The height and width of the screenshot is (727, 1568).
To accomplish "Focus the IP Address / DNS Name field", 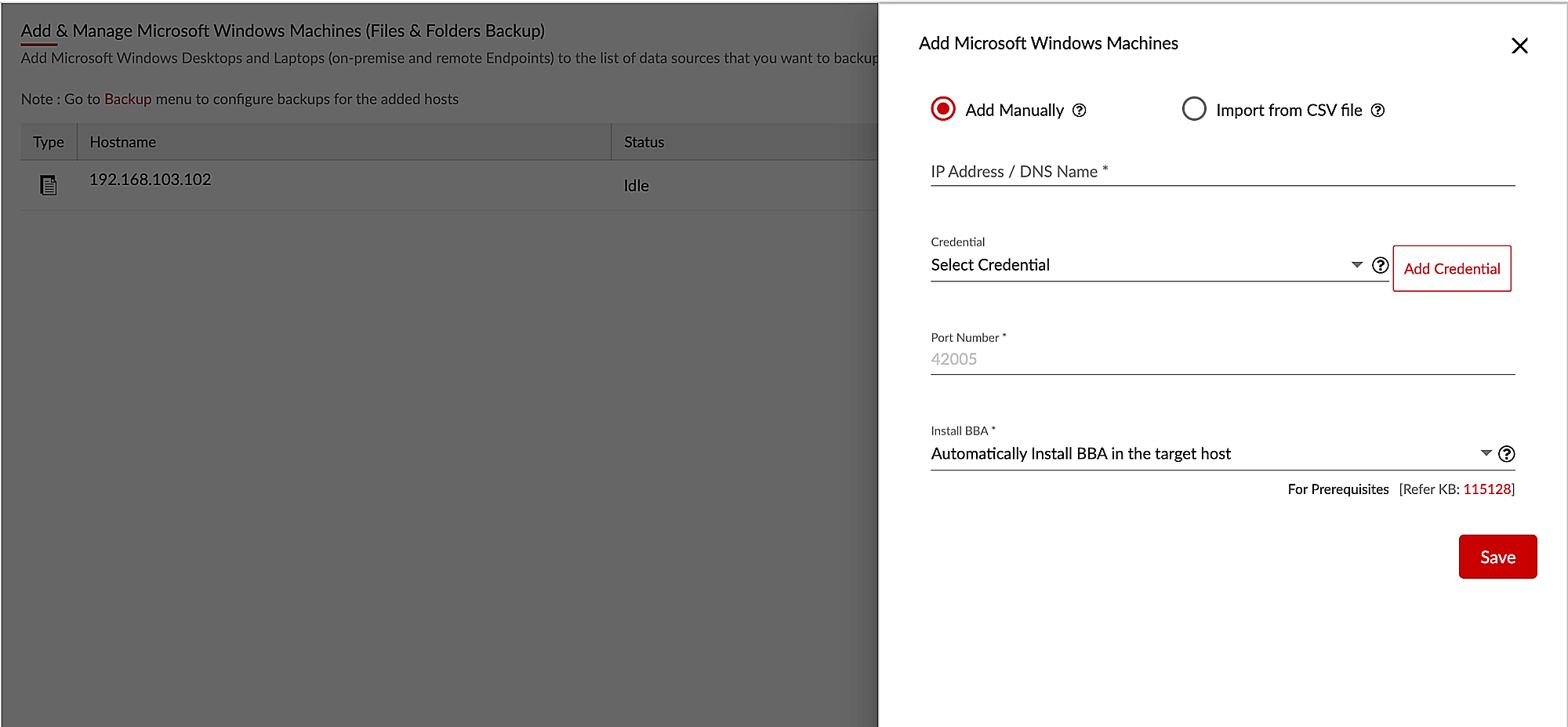I will pos(1222,172).
